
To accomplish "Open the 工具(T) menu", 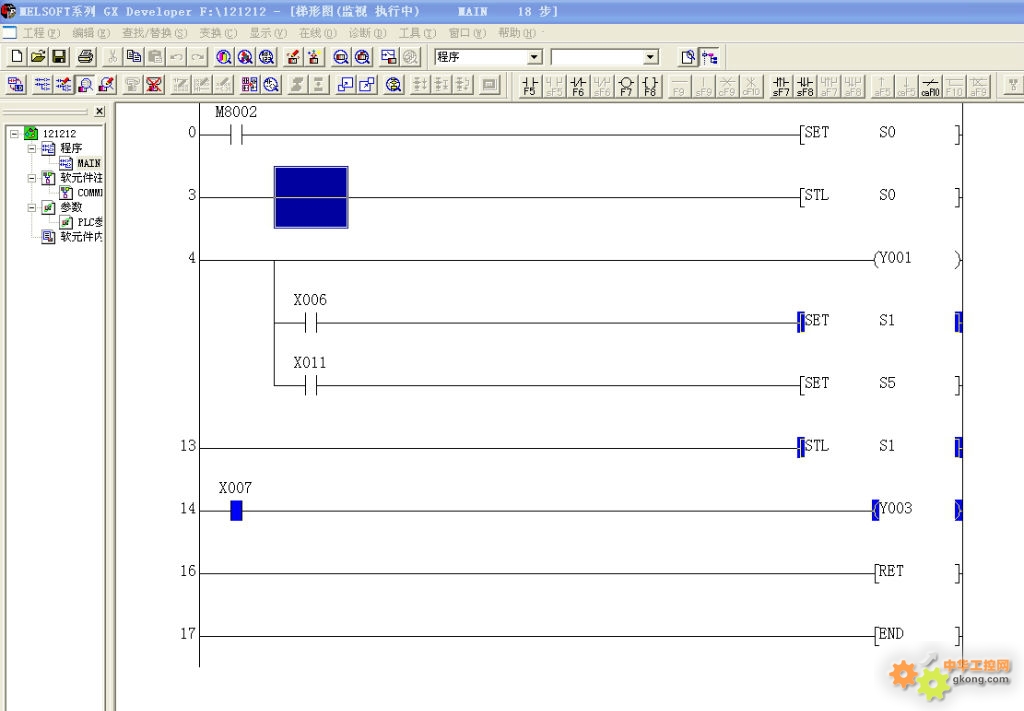I will click(417, 33).
